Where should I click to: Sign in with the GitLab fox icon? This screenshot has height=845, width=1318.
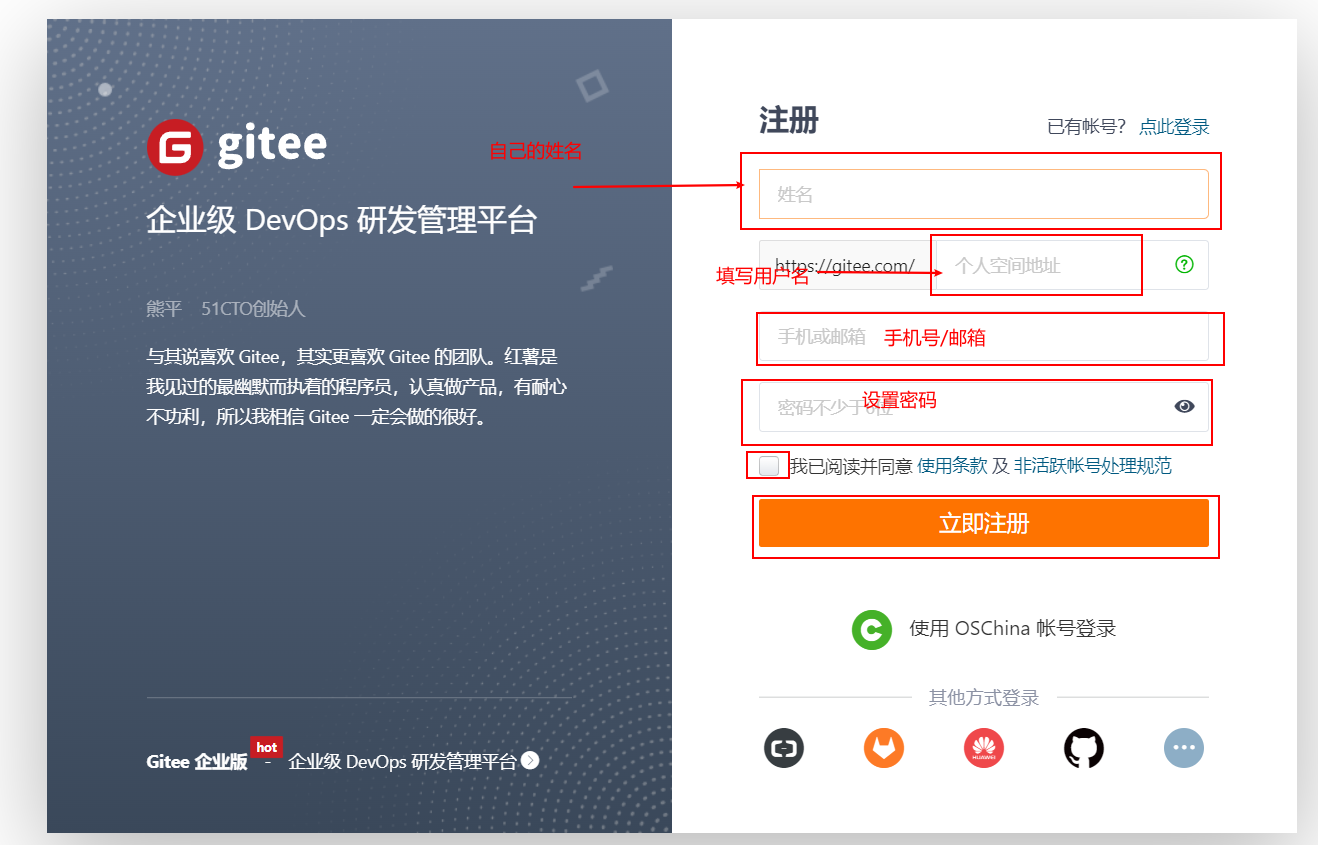click(x=884, y=747)
